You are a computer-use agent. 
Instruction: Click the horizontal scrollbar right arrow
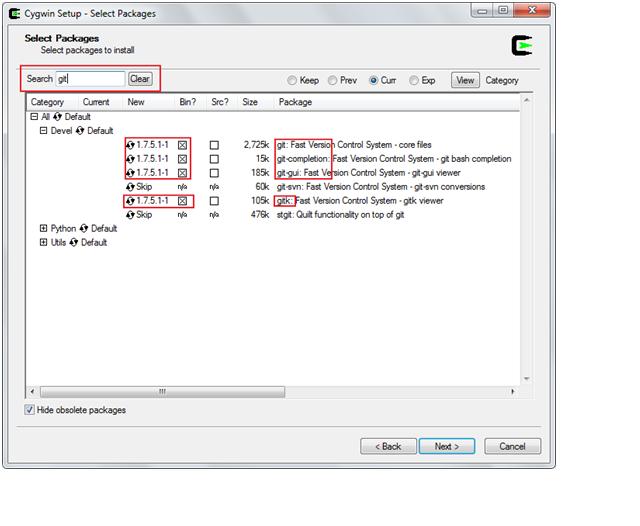(x=513, y=392)
